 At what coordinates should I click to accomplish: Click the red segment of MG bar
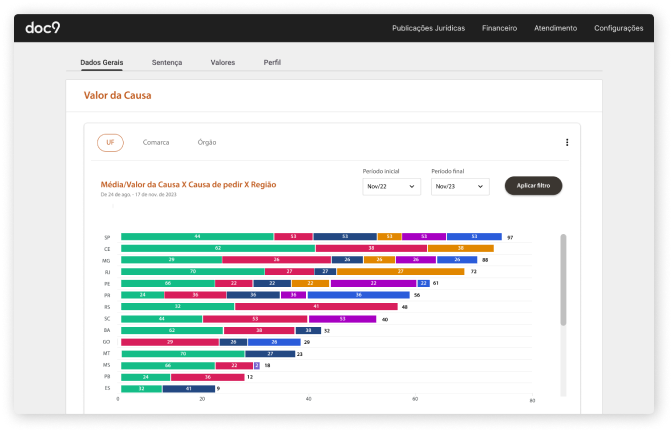point(276,260)
